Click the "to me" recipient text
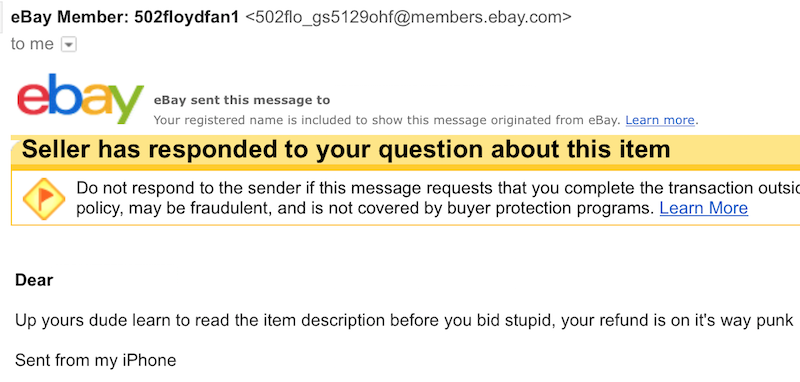The width and height of the screenshot is (800, 382). (32, 44)
